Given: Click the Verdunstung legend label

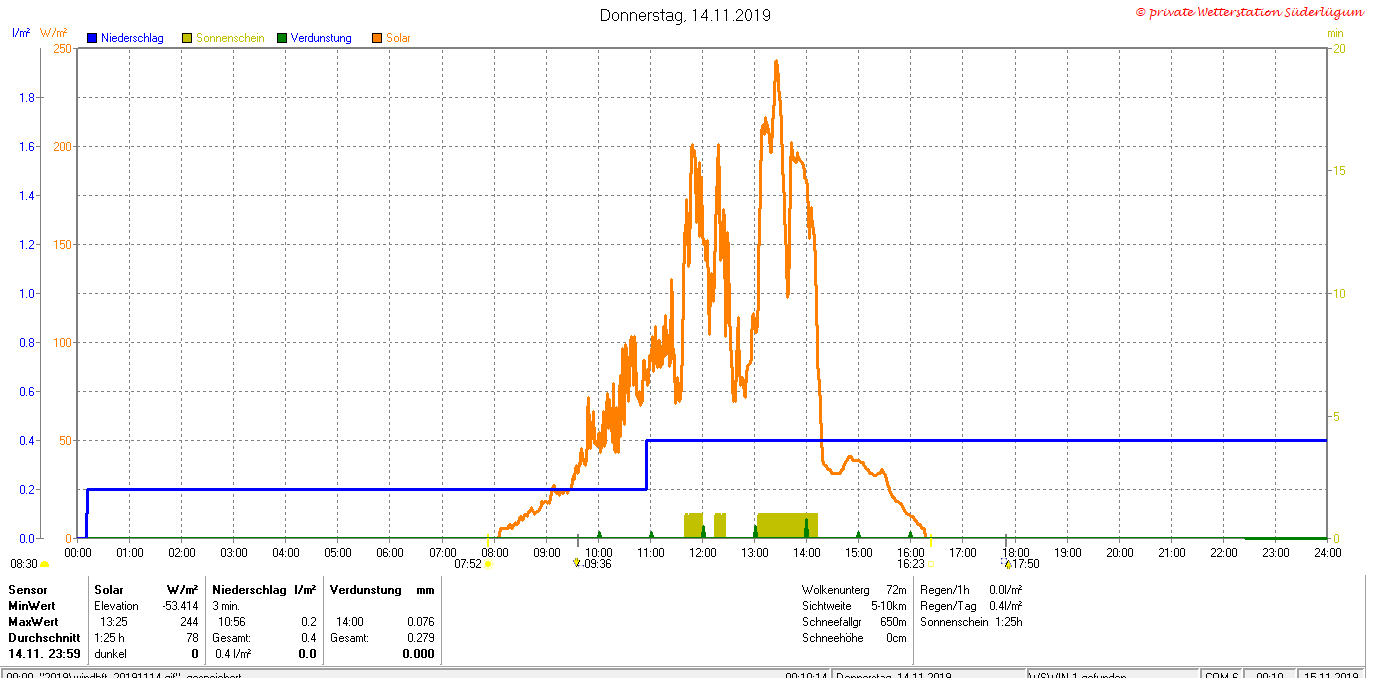Looking at the screenshot, I should pyautogui.click(x=321, y=38).
